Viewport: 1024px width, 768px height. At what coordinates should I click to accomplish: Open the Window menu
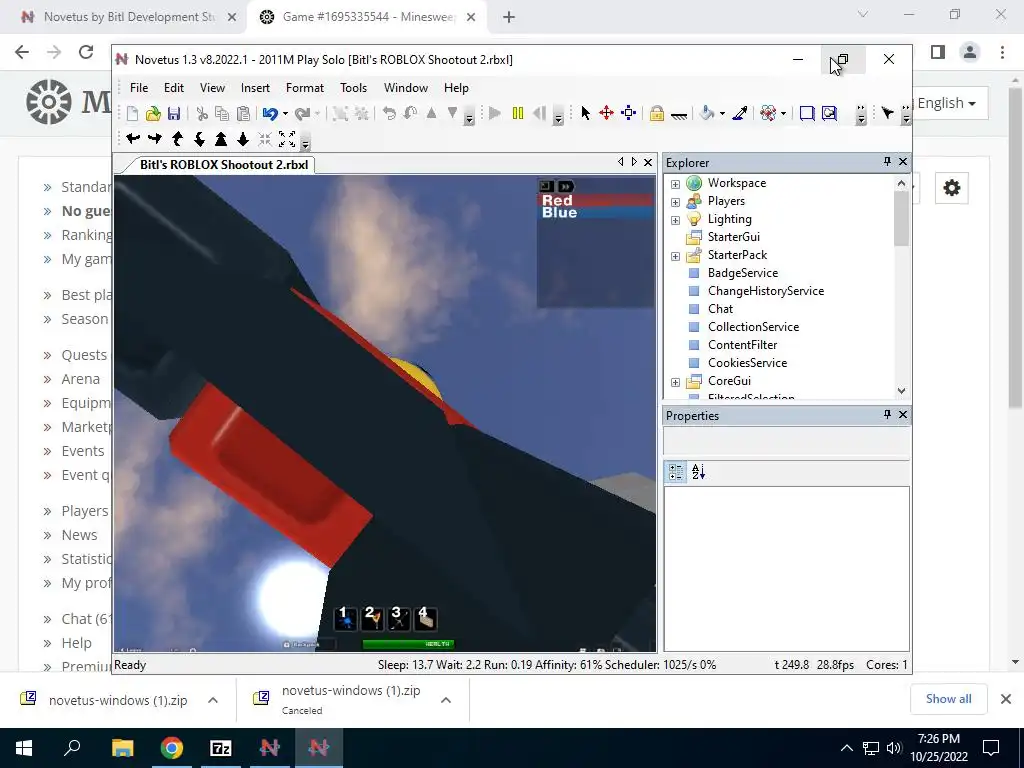(x=406, y=88)
